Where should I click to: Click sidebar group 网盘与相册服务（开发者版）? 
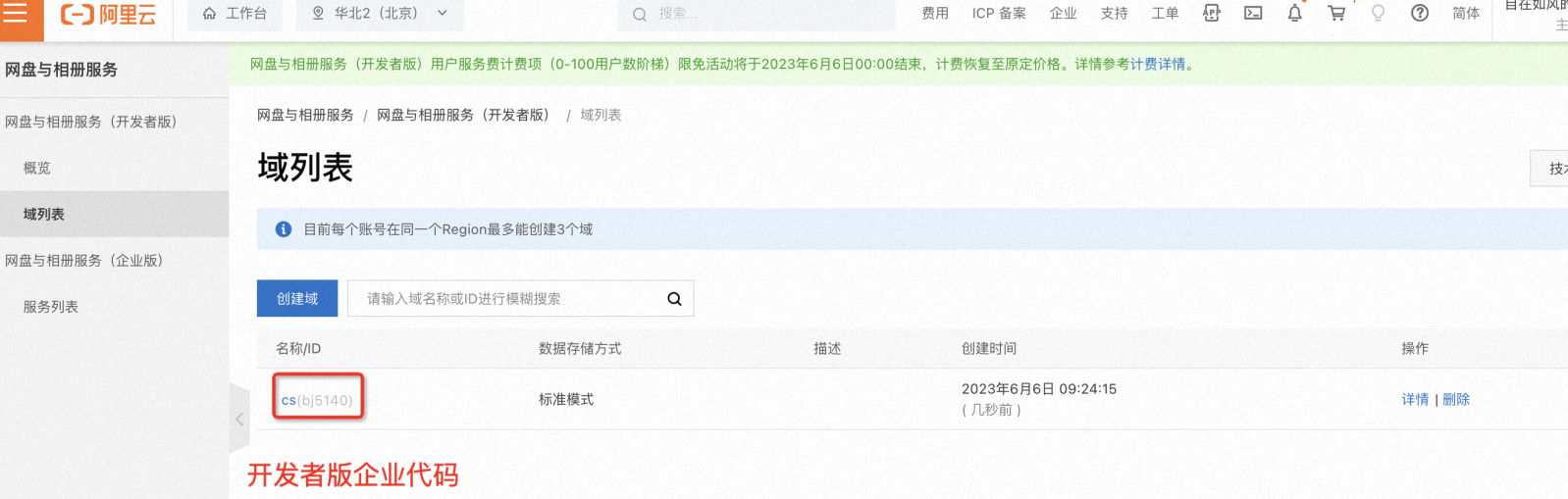91,122
